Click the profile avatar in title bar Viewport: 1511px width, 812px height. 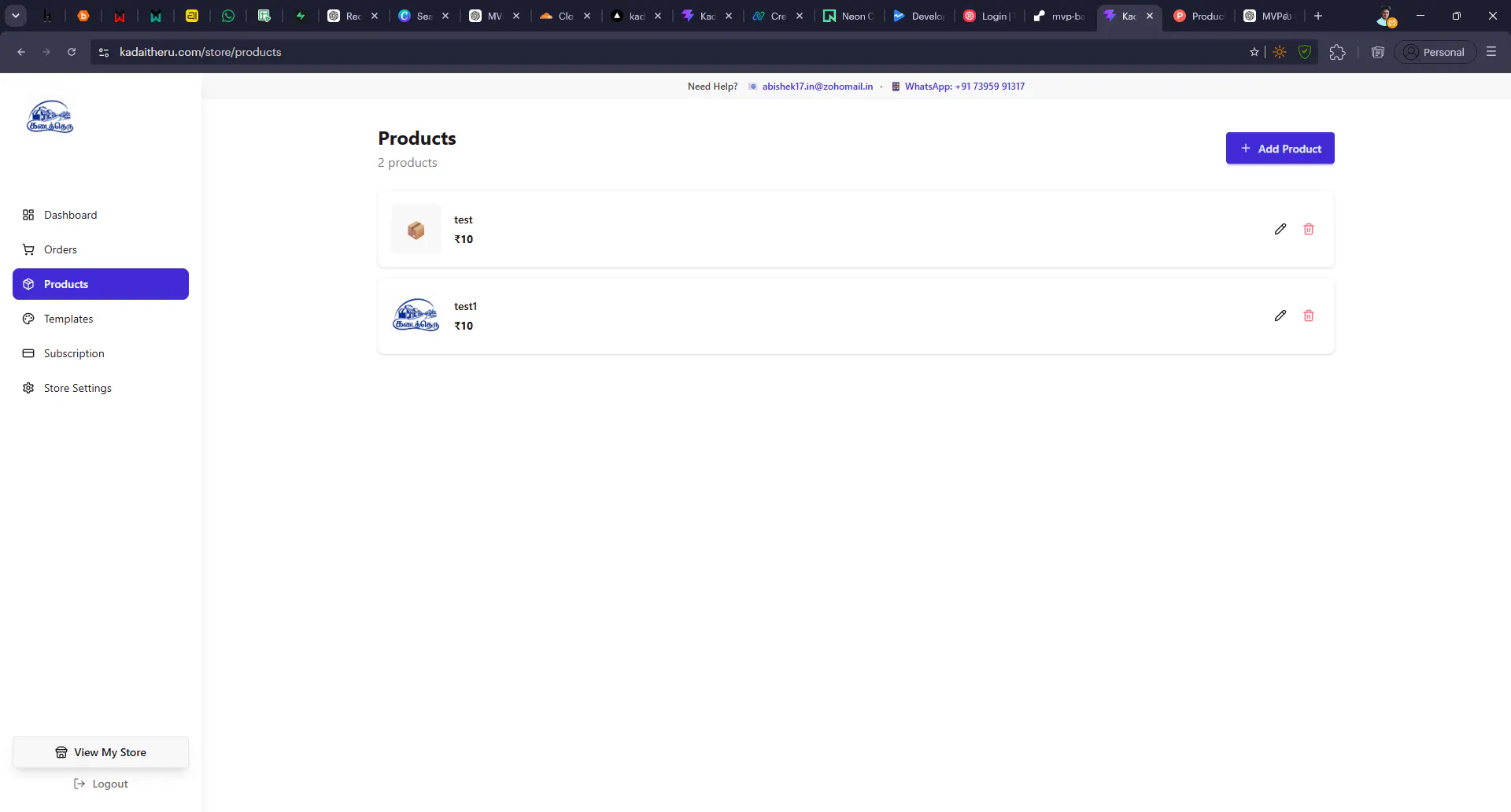point(1387,16)
